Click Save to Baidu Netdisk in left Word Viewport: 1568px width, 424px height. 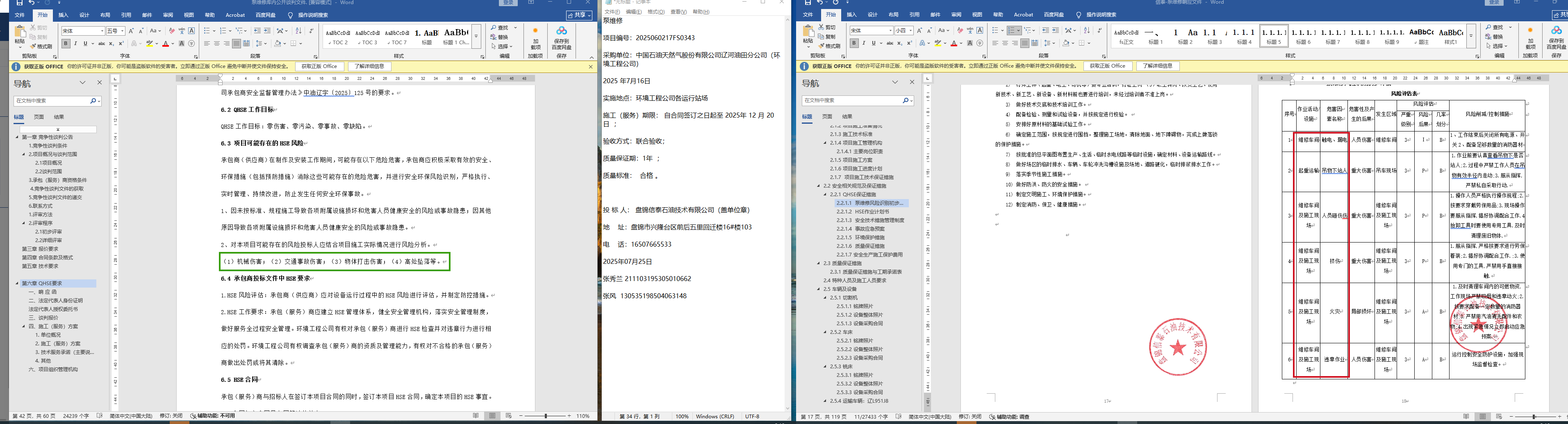click(561, 38)
